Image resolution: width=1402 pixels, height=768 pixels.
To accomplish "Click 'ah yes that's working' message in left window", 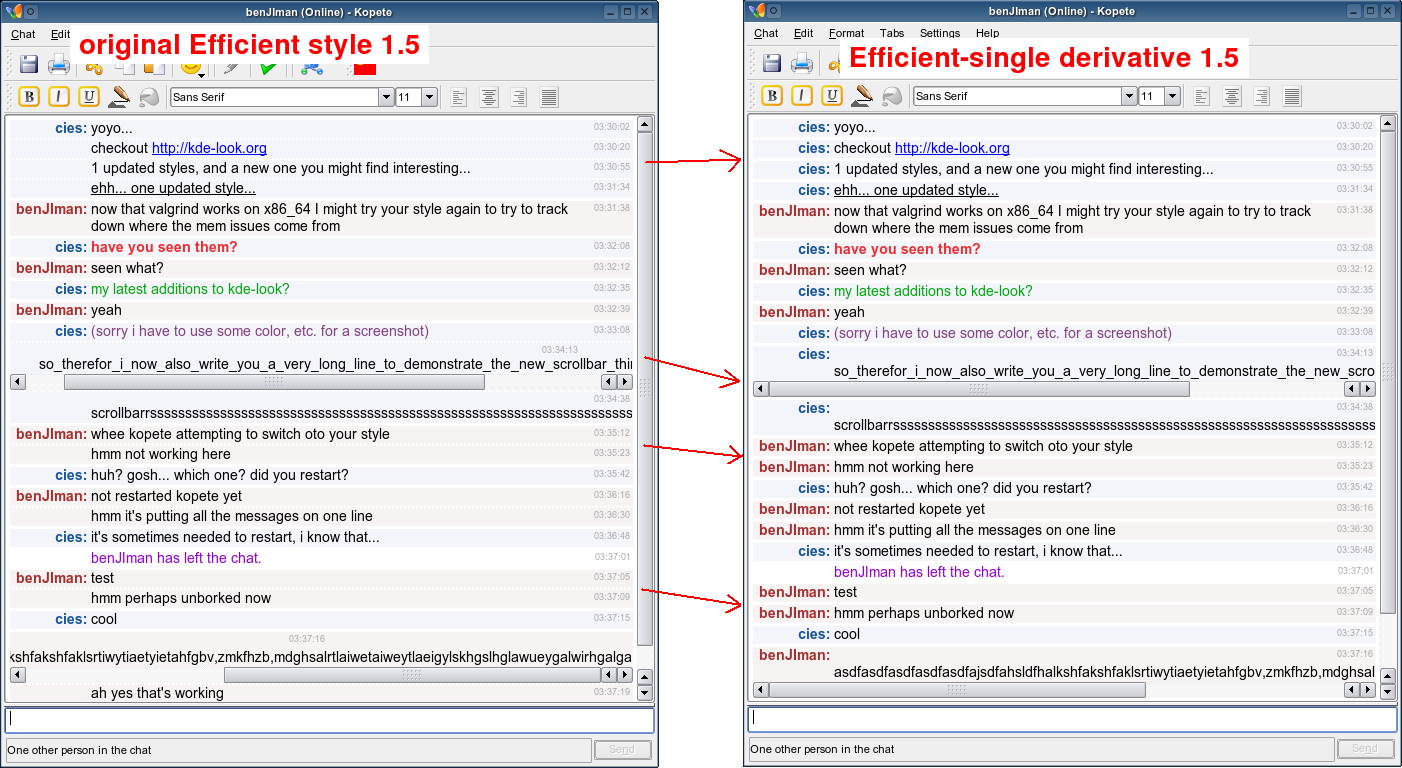I will click(x=157, y=693).
